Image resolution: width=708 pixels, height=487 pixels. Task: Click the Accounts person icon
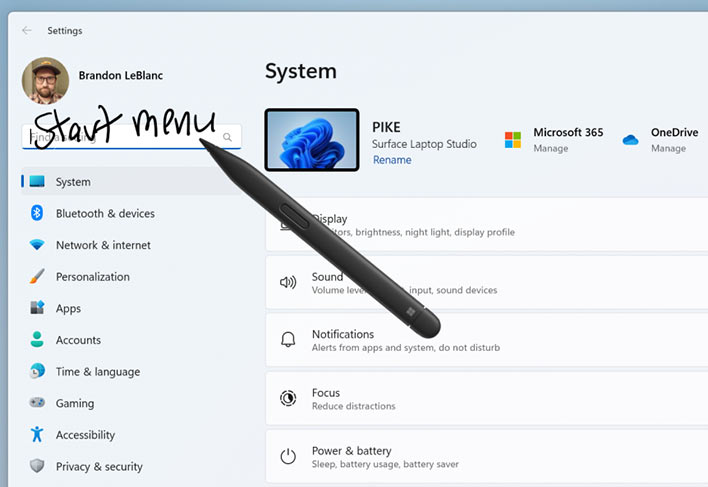(37, 339)
